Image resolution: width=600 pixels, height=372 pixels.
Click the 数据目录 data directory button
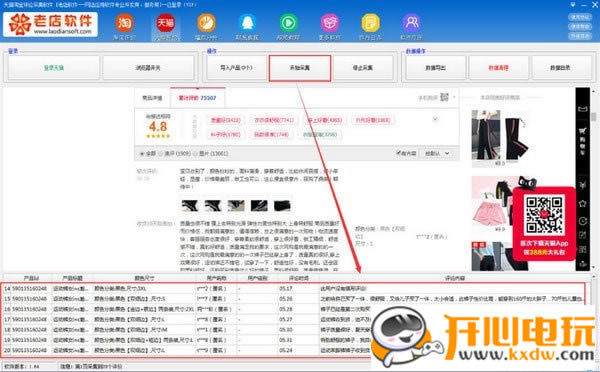(x=561, y=68)
